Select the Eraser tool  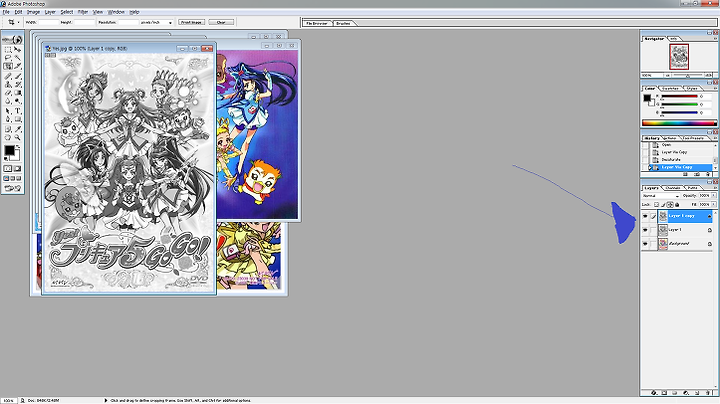7,92
